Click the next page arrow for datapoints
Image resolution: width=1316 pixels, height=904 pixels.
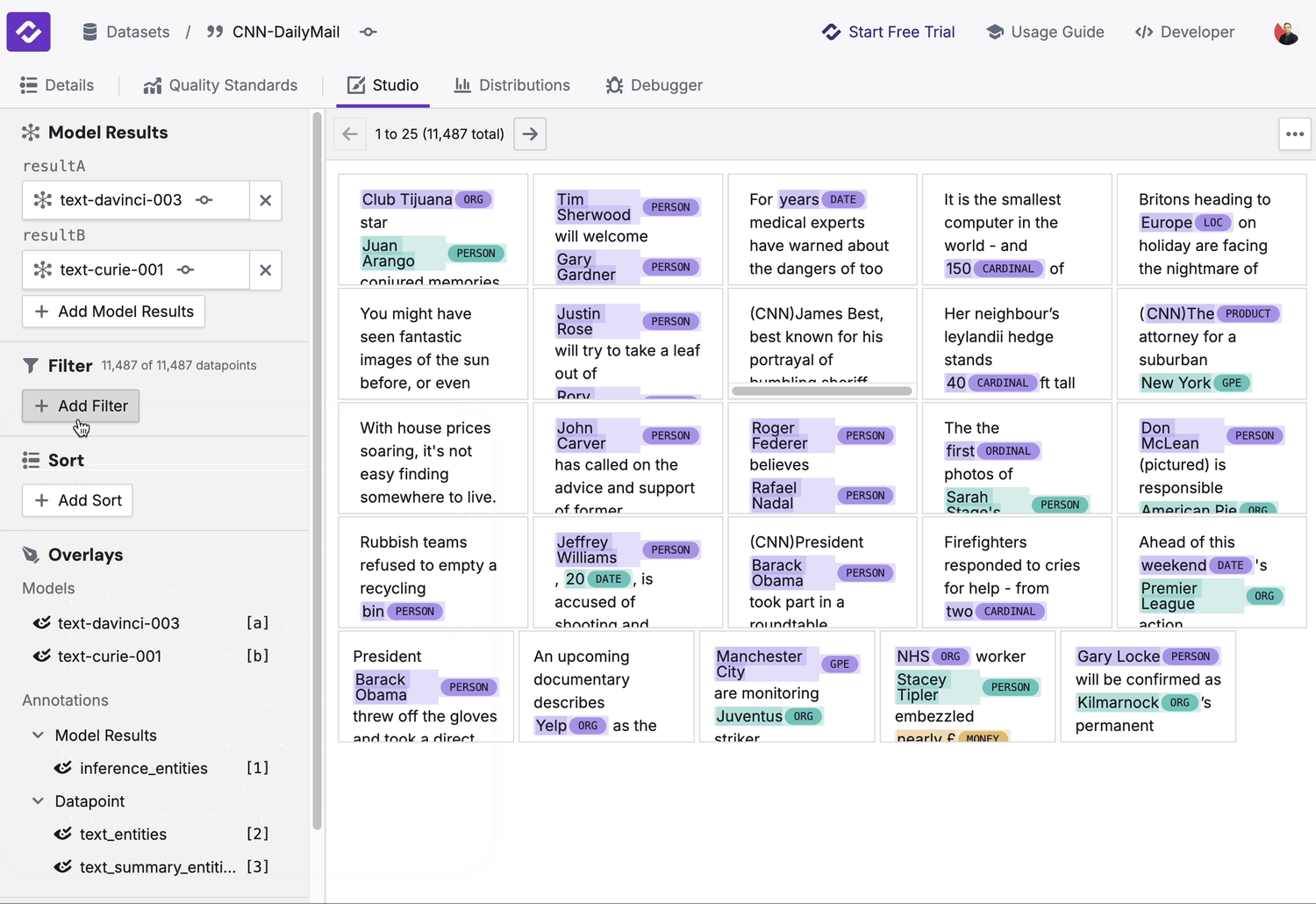(530, 133)
